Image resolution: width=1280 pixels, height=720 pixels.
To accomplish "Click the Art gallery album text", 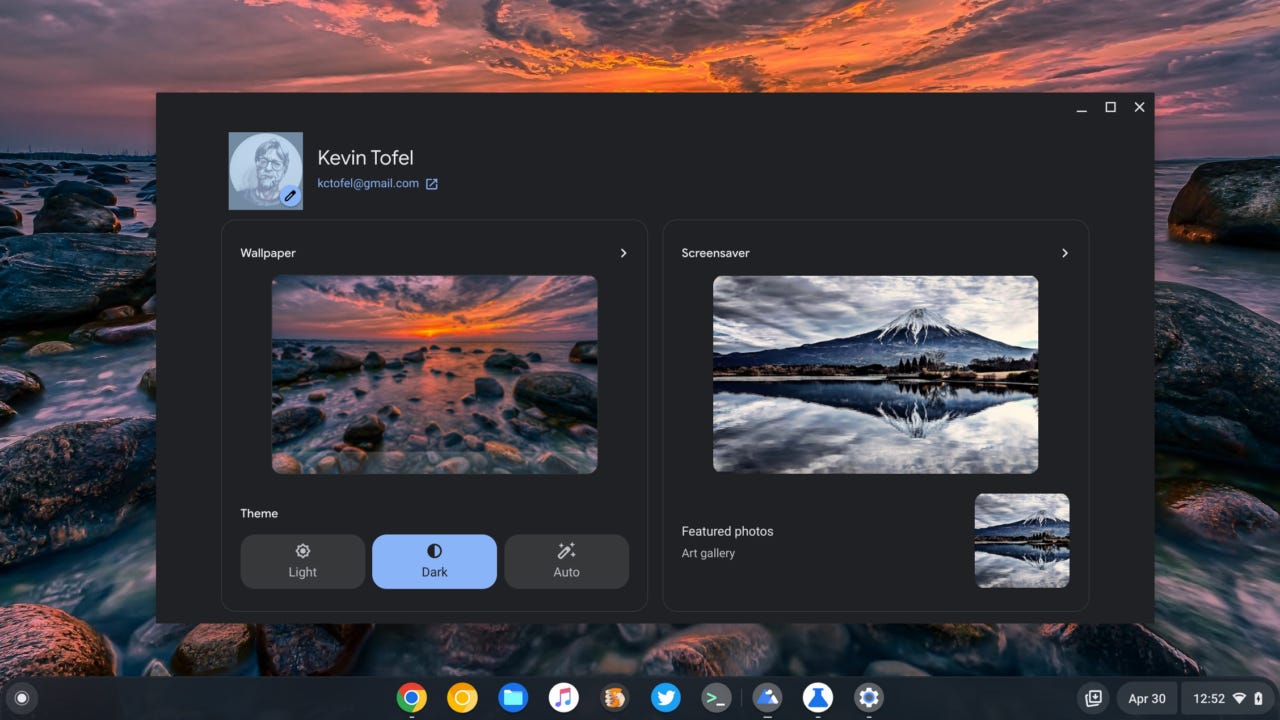I will point(708,553).
